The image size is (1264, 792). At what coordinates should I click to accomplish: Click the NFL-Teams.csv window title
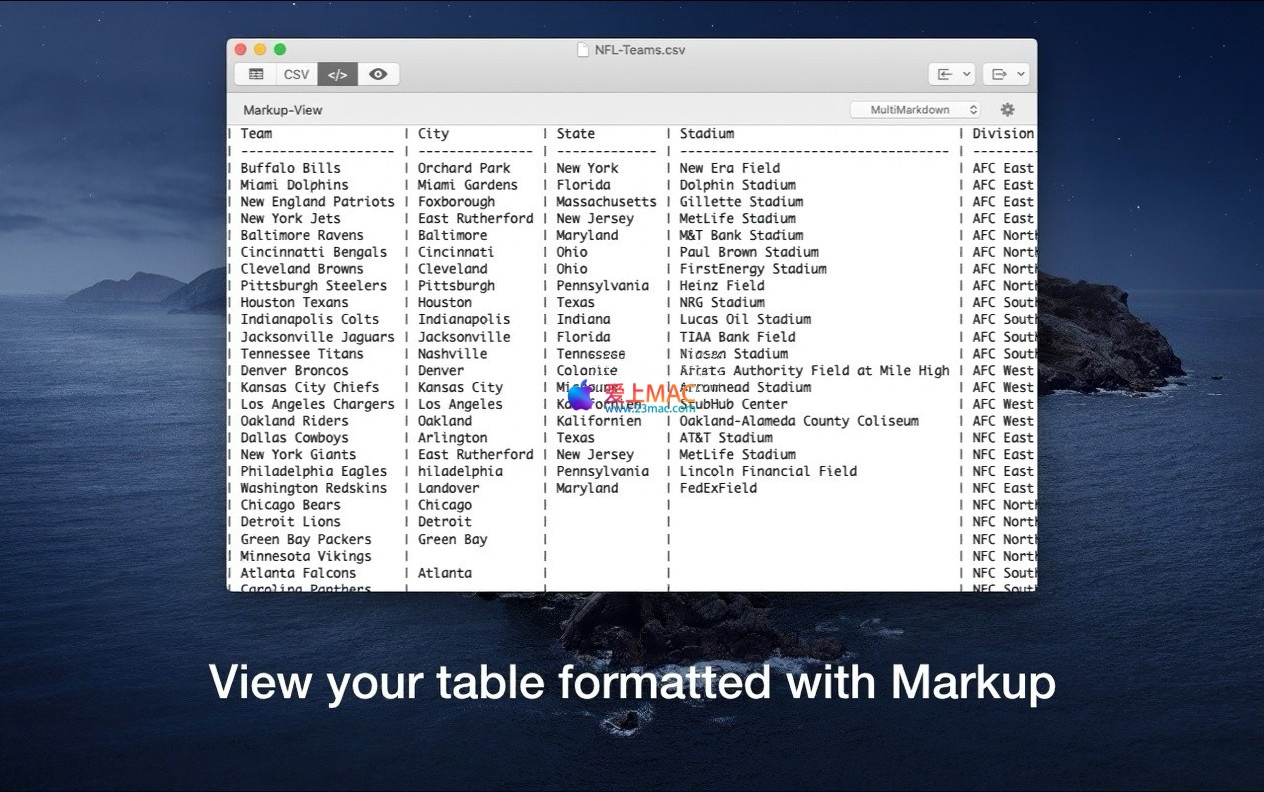tap(640, 50)
